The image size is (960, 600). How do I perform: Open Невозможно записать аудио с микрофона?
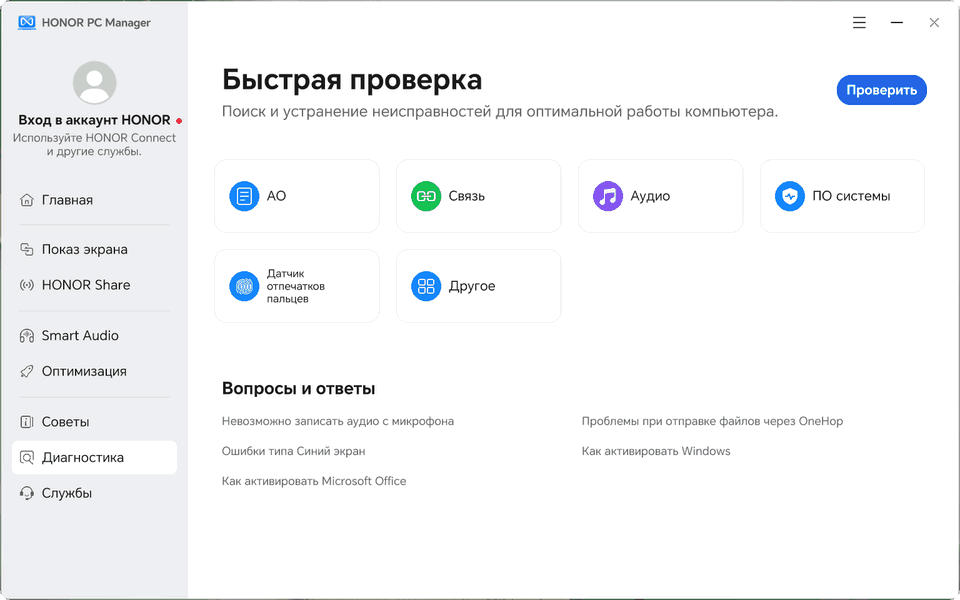(338, 421)
